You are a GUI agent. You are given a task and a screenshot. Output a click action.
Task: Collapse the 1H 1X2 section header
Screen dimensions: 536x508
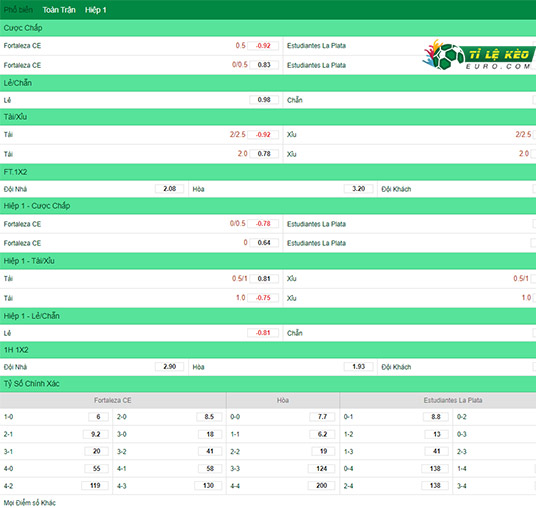click(x=268, y=350)
